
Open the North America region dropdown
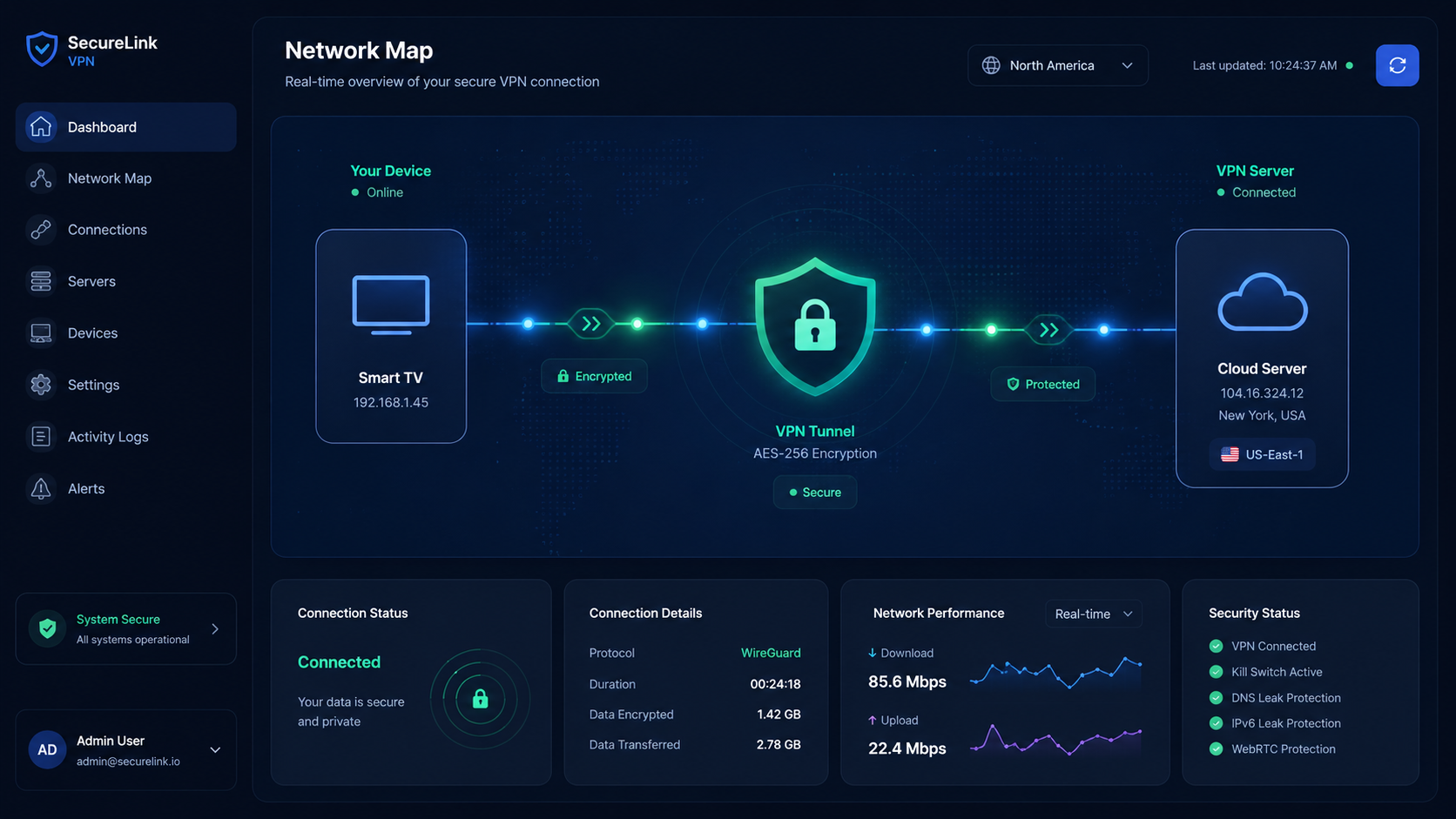point(1058,65)
